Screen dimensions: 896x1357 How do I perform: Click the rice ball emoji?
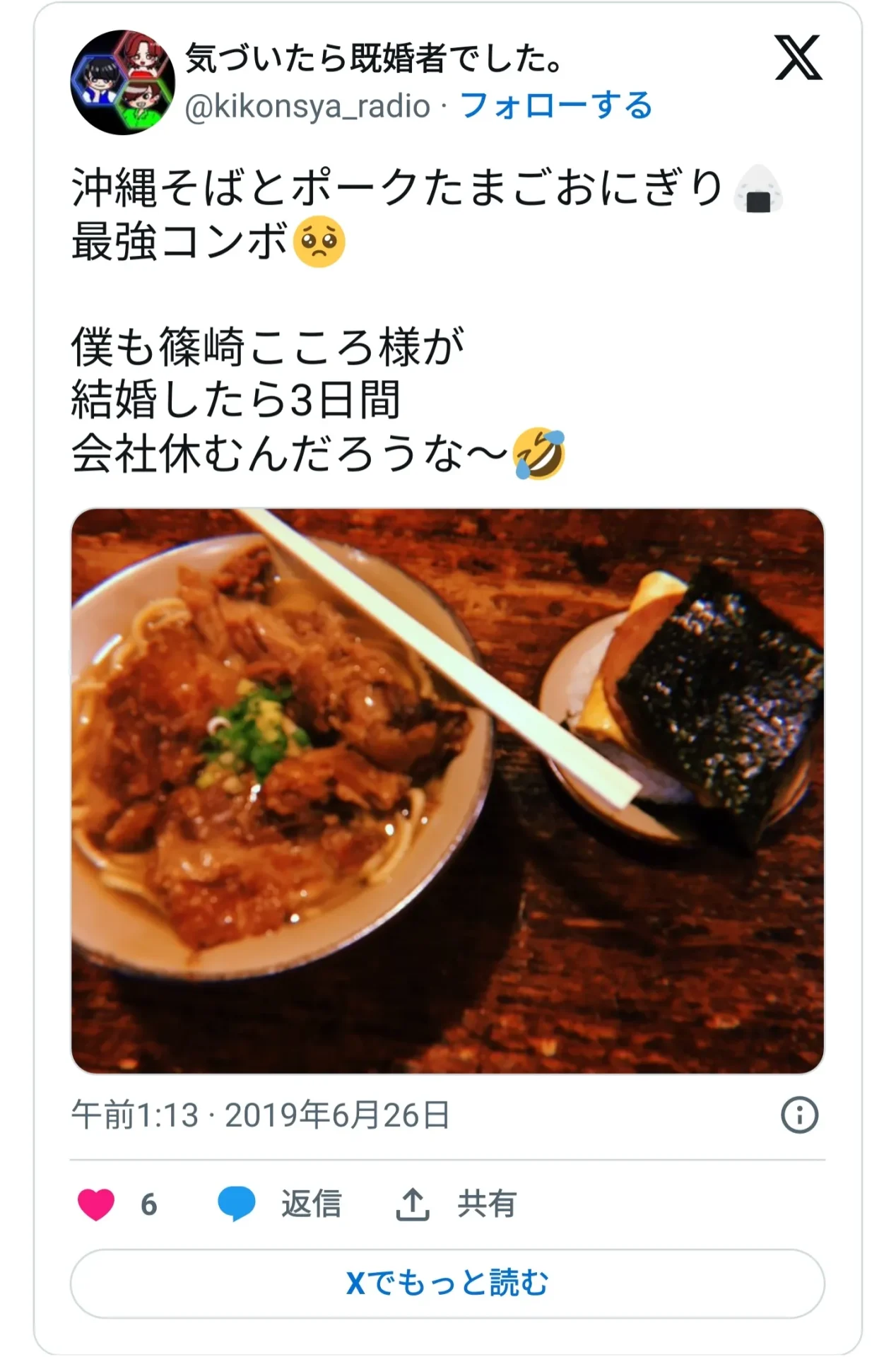coord(758,189)
